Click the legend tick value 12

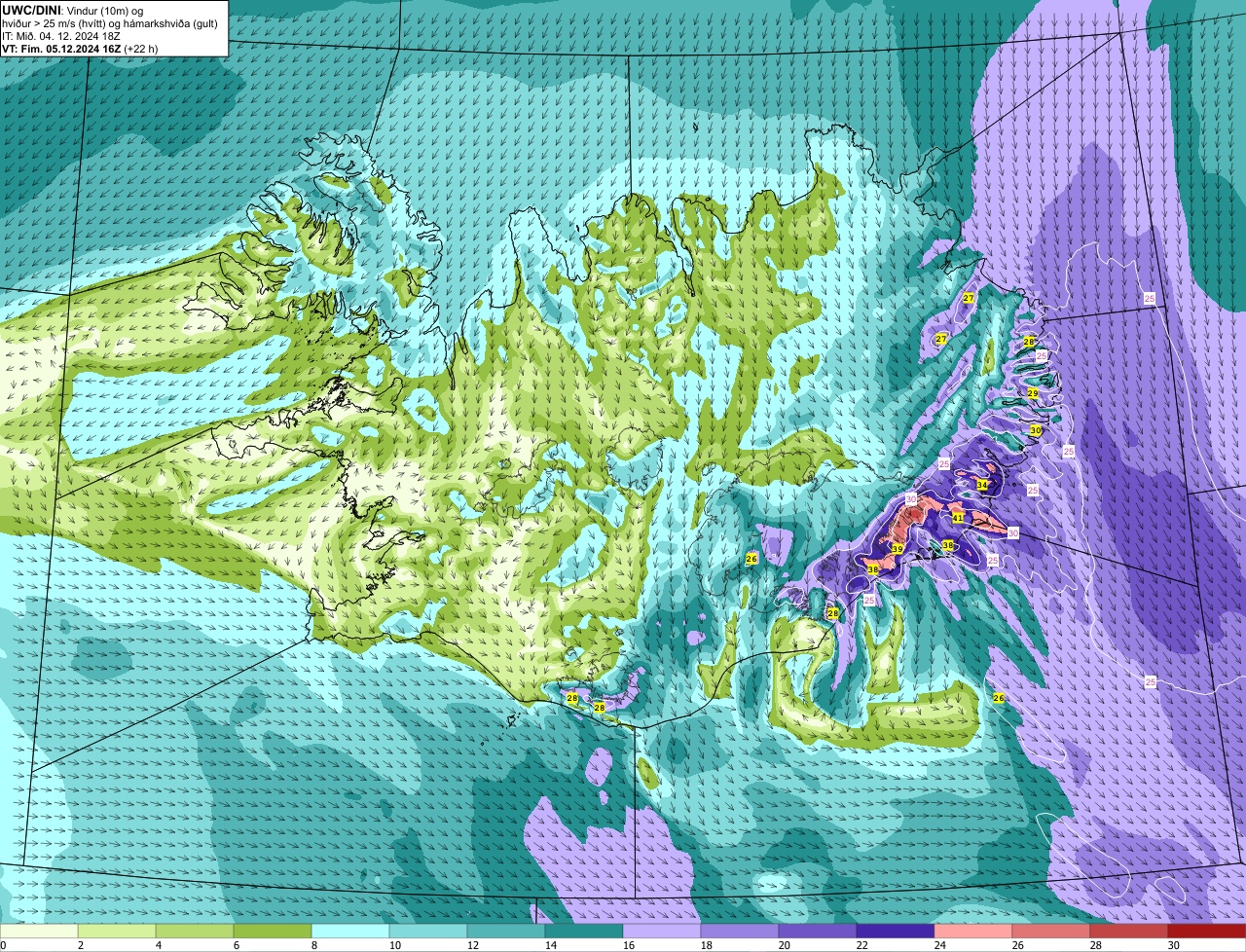click(472, 945)
